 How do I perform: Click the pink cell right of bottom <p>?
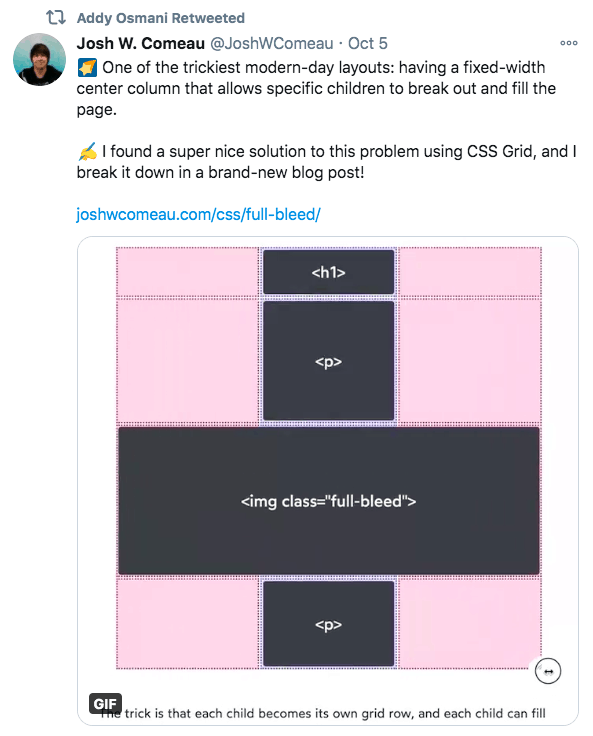point(470,624)
